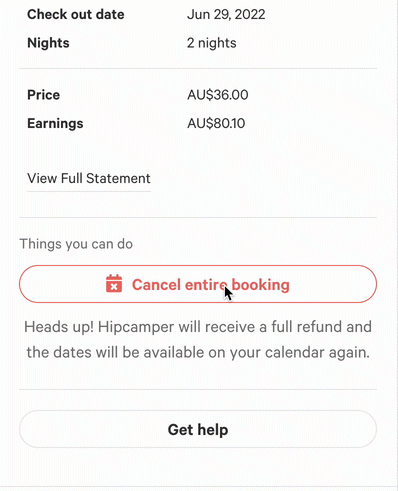Screen dimensions: 398x491
Task: Click the calendar cancel icon
Action: coord(114,284)
